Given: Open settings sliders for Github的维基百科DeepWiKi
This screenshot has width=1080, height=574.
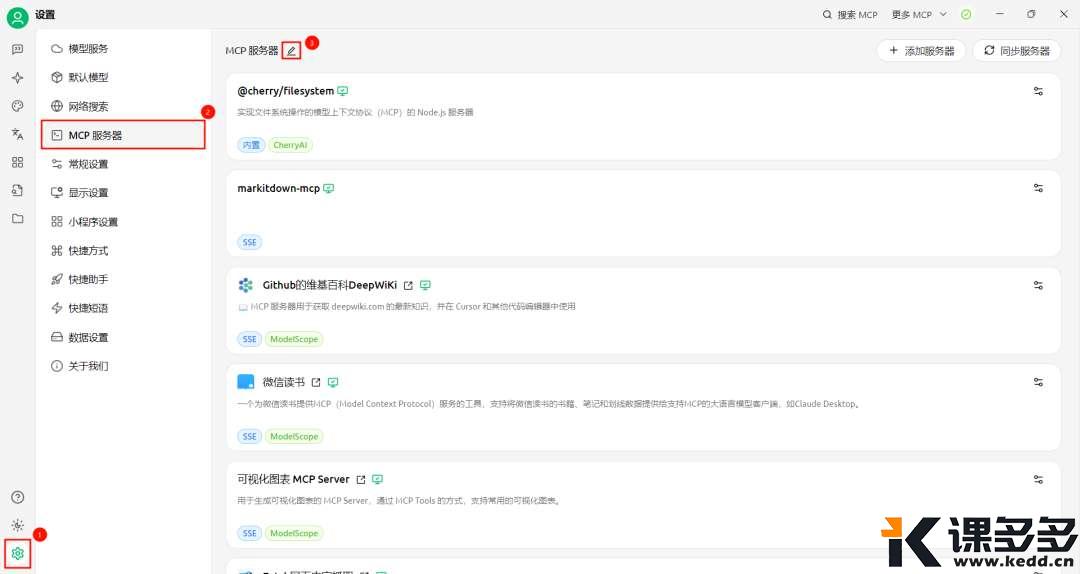Looking at the screenshot, I should [x=1038, y=285].
